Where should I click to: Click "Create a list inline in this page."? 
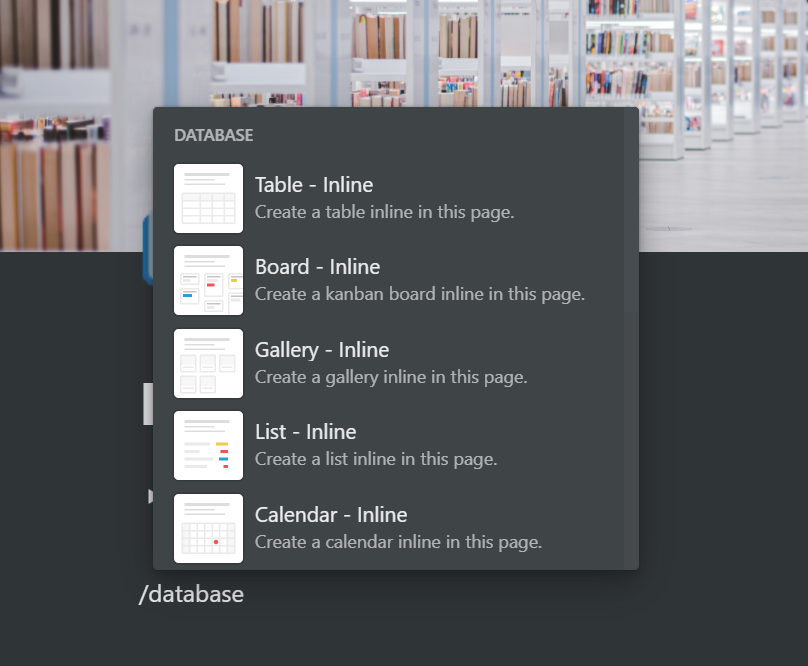click(x=376, y=459)
